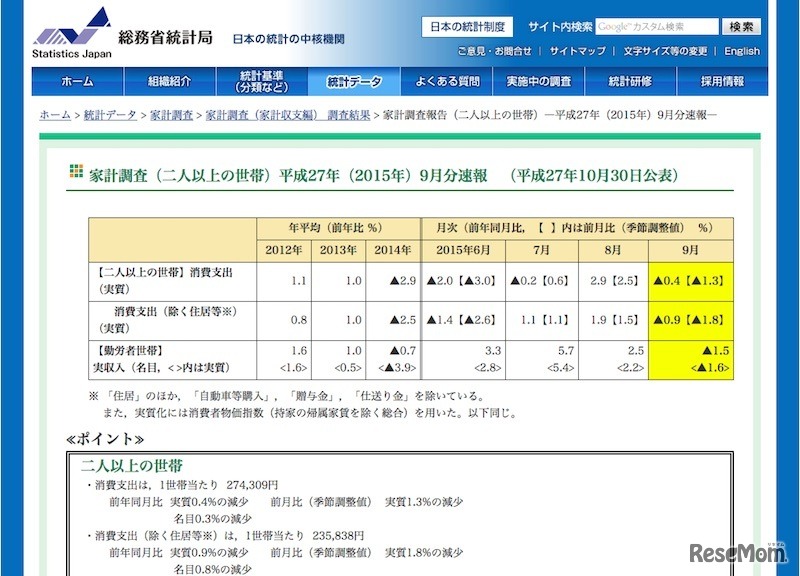Click the ≪ポイント≫ section heading
The image size is (800, 576).
(105, 439)
